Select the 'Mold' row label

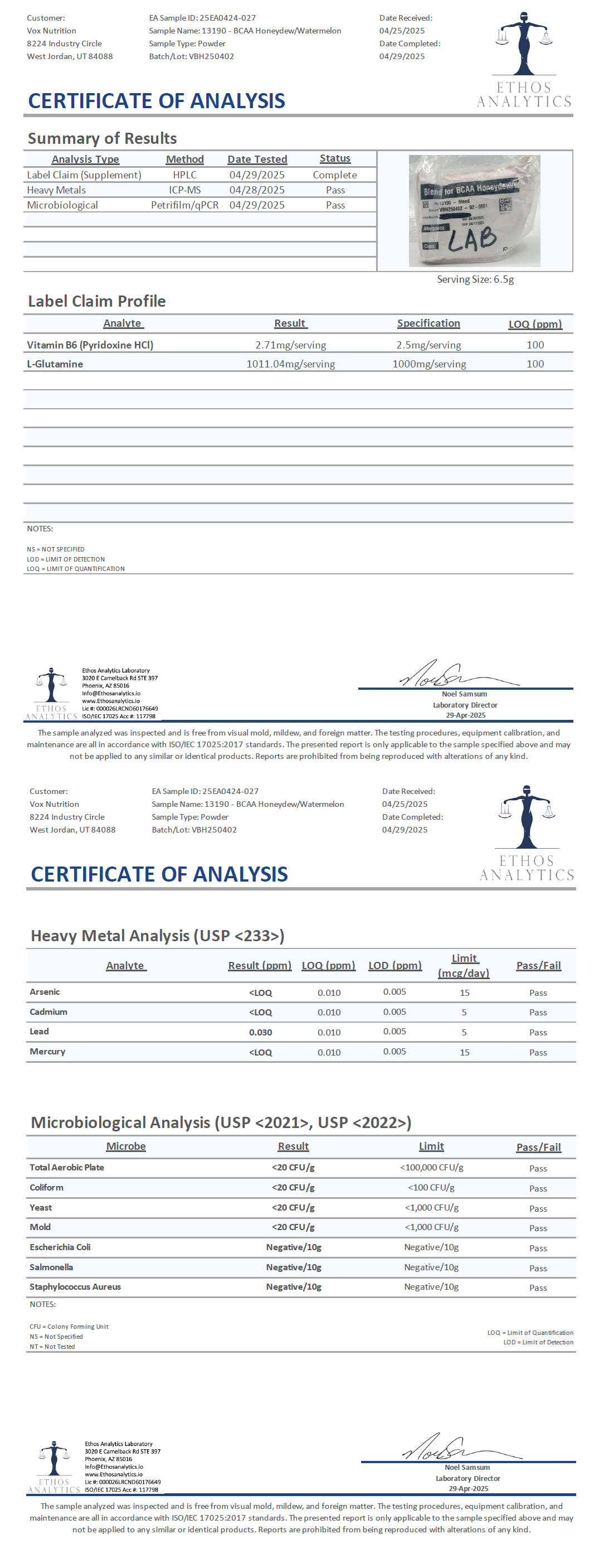coord(40,1227)
